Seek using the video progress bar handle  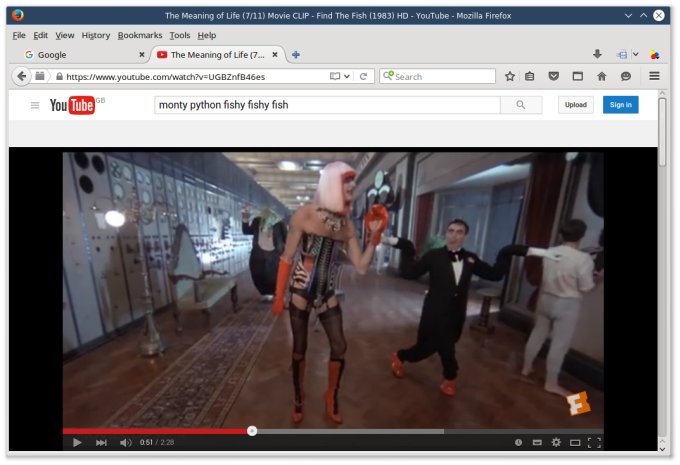(252, 431)
